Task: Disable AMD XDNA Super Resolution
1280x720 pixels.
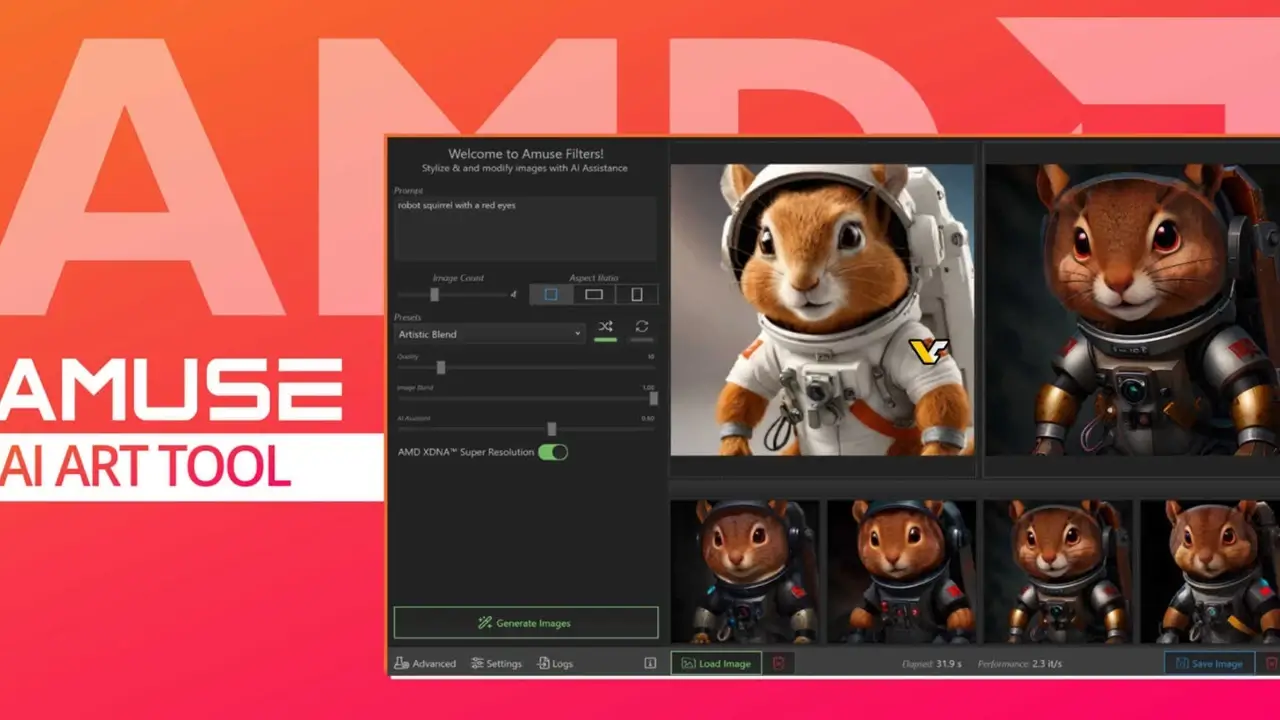Action: (555, 451)
